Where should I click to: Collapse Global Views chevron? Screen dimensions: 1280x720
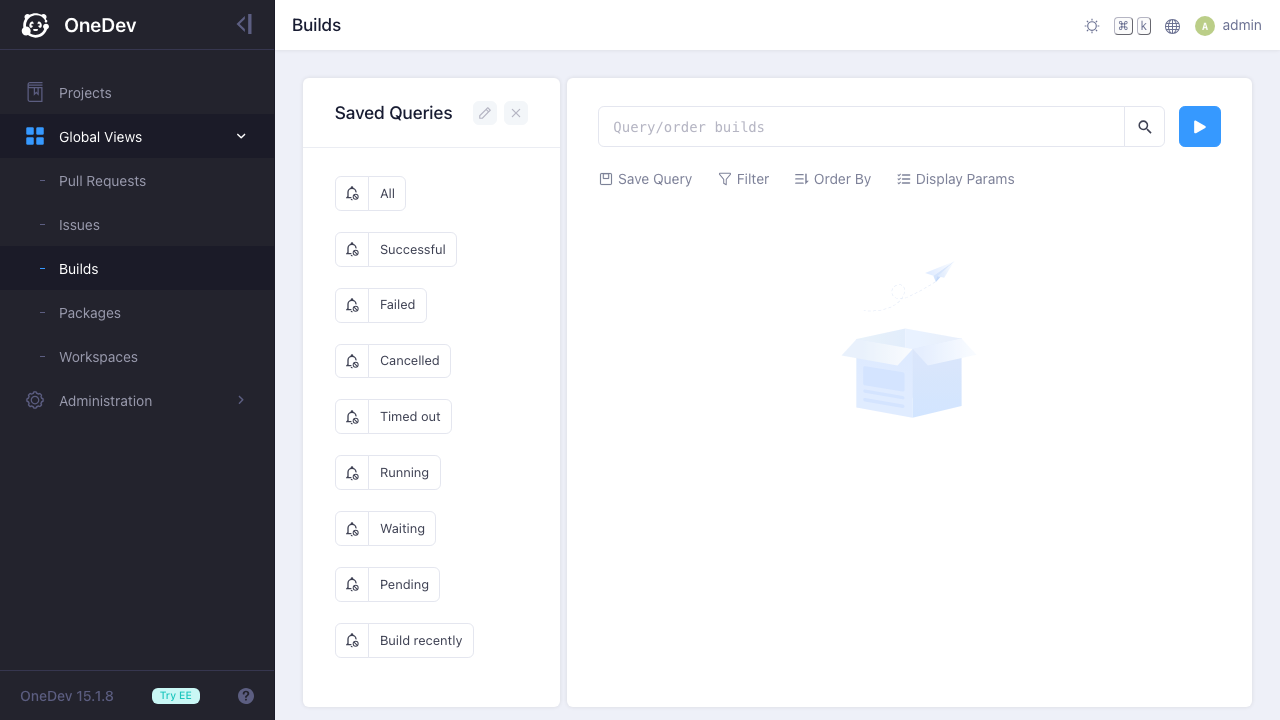pyautogui.click(x=241, y=137)
